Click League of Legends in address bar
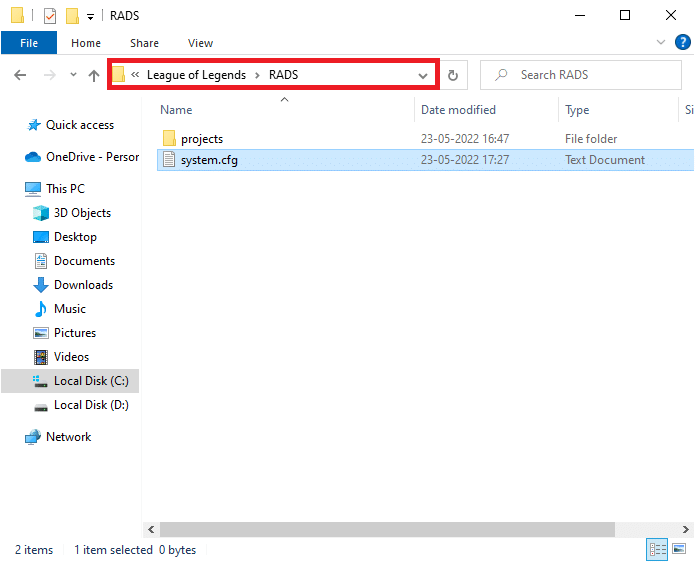This screenshot has height=562, width=695. (196, 75)
